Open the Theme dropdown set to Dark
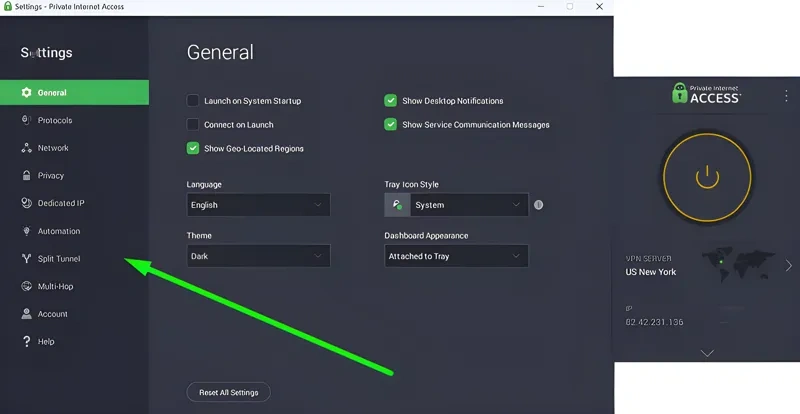 [258, 256]
